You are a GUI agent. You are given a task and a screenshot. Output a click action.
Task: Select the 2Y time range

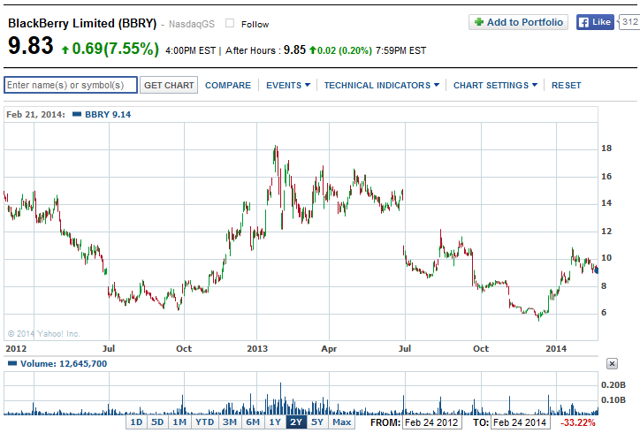[296, 422]
